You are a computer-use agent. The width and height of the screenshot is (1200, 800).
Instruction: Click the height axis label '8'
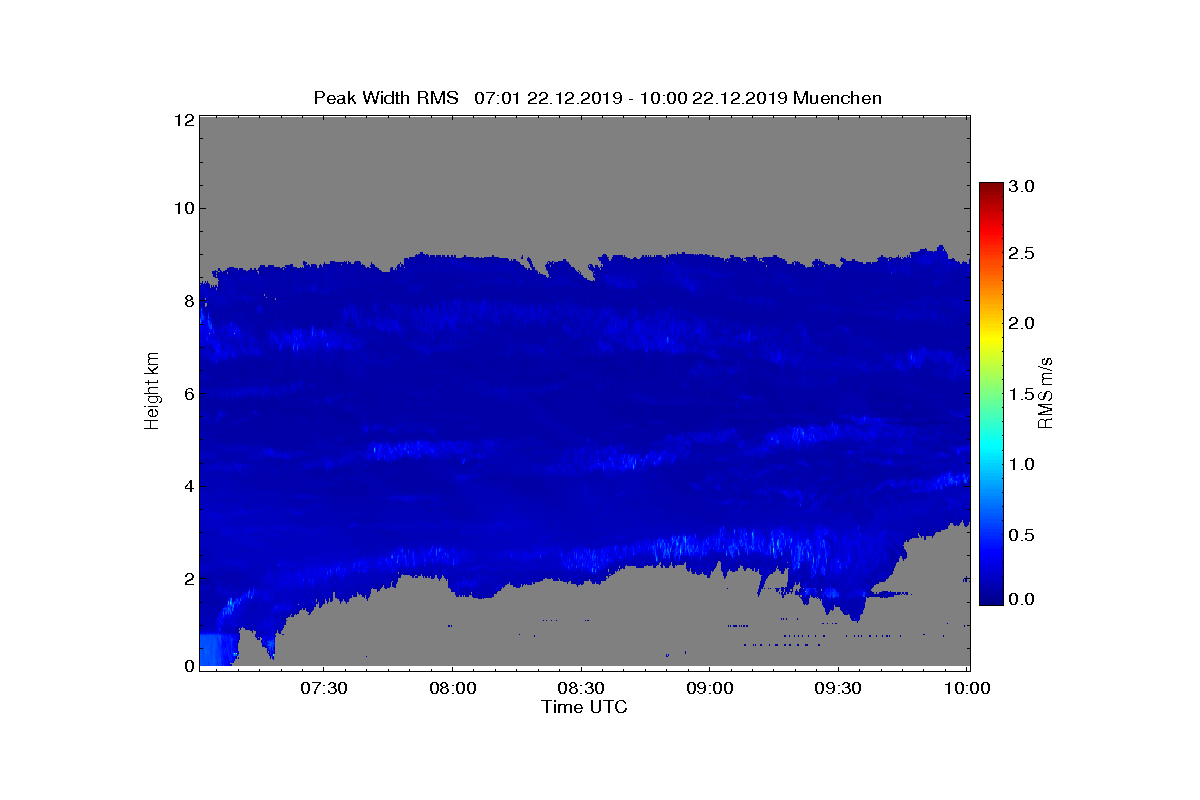click(187, 301)
